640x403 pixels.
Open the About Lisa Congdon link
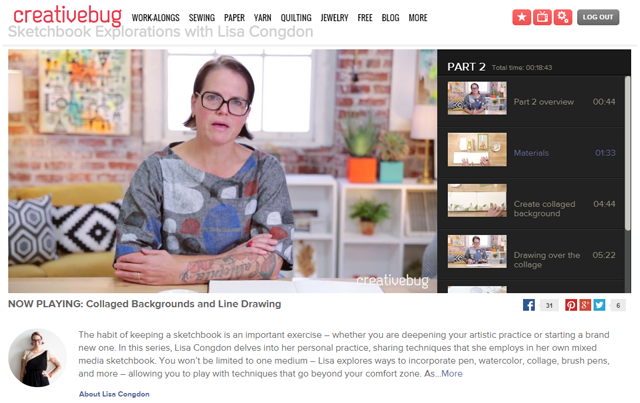[x=114, y=394]
